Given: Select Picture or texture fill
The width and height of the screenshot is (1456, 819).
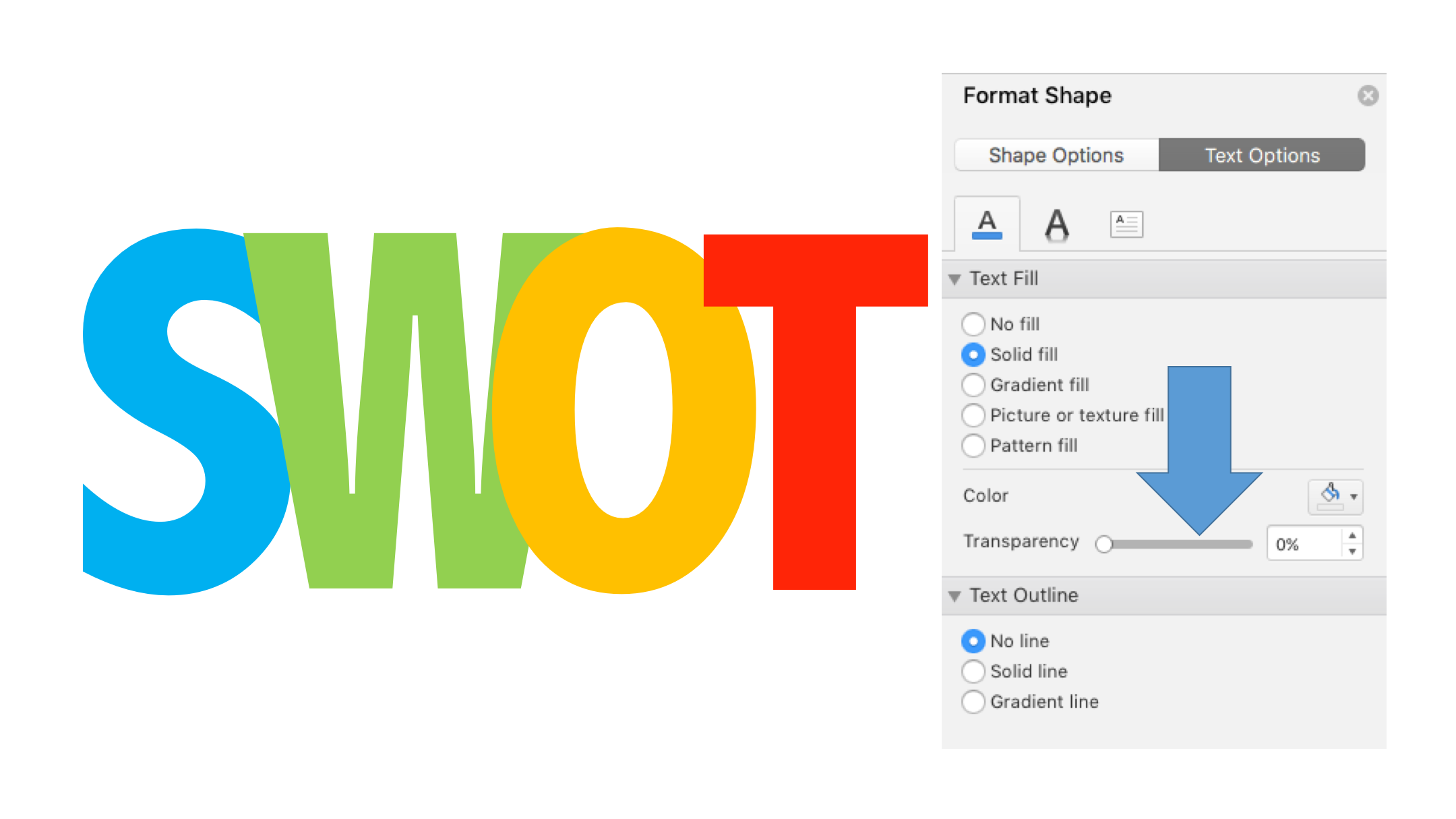Looking at the screenshot, I should (973, 415).
